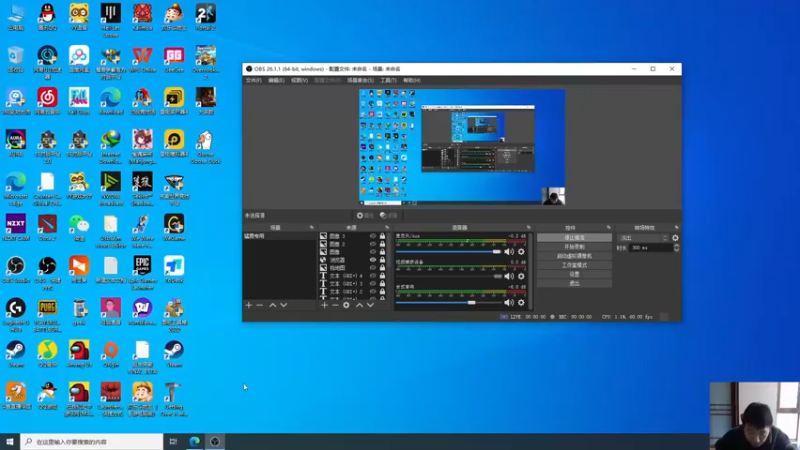Pop out the scene transitions dock panel
The image size is (800, 450).
point(677,228)
